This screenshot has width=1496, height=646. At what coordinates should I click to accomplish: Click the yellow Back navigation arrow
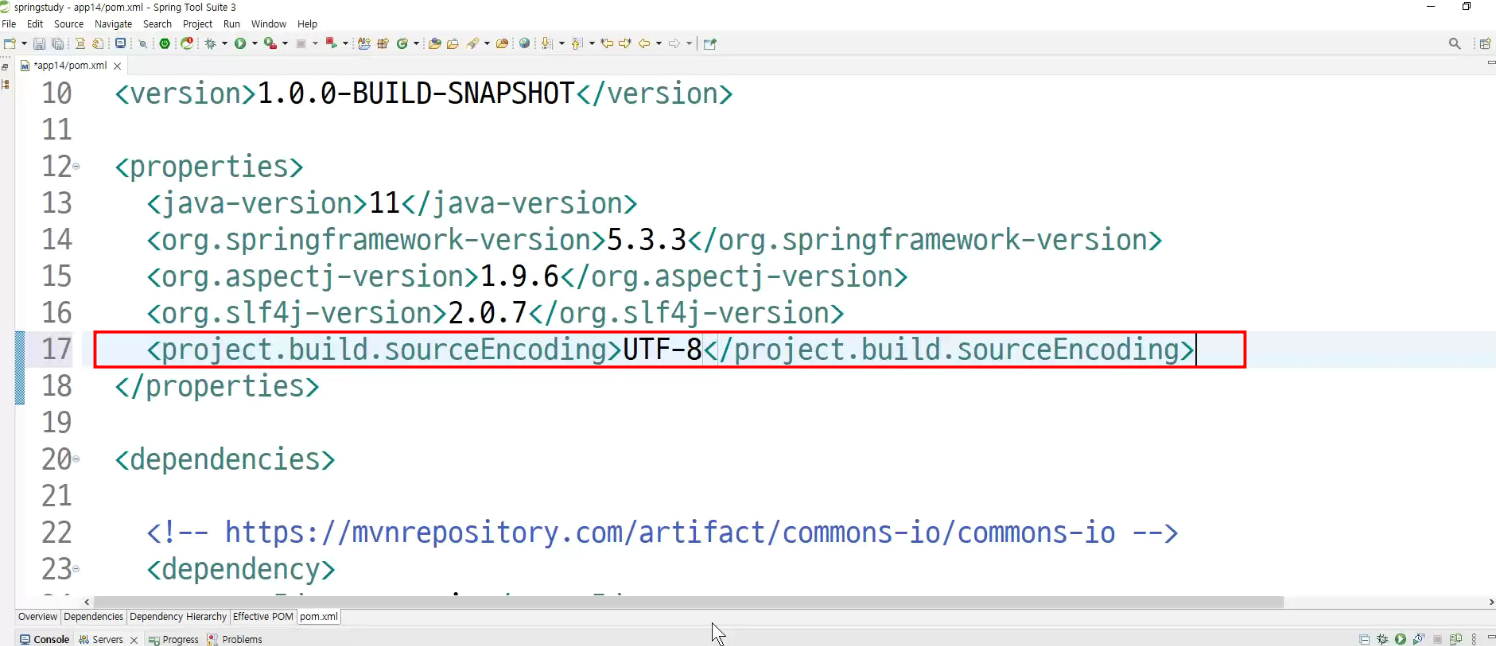[x=644, y=44]
